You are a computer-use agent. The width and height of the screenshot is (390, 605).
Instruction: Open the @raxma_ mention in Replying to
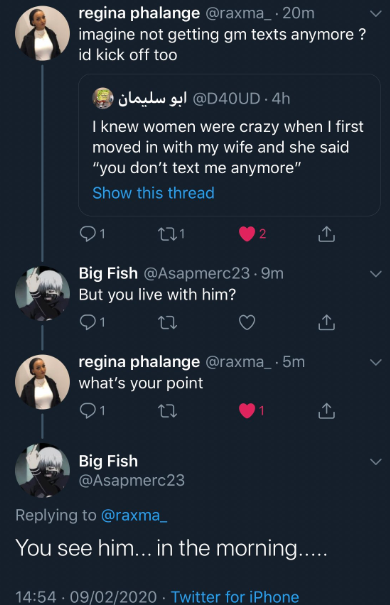[134, 515]
